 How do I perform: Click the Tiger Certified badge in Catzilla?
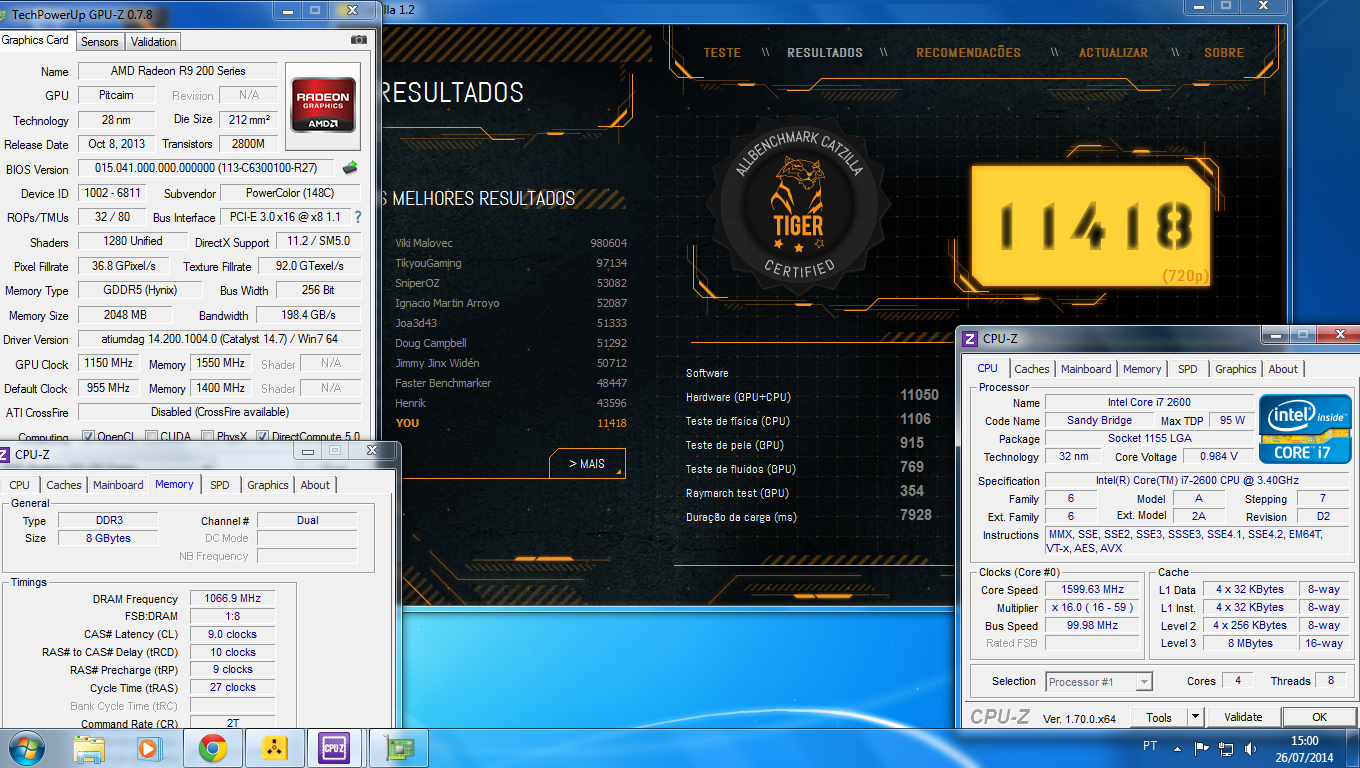[x=797, y=206]
